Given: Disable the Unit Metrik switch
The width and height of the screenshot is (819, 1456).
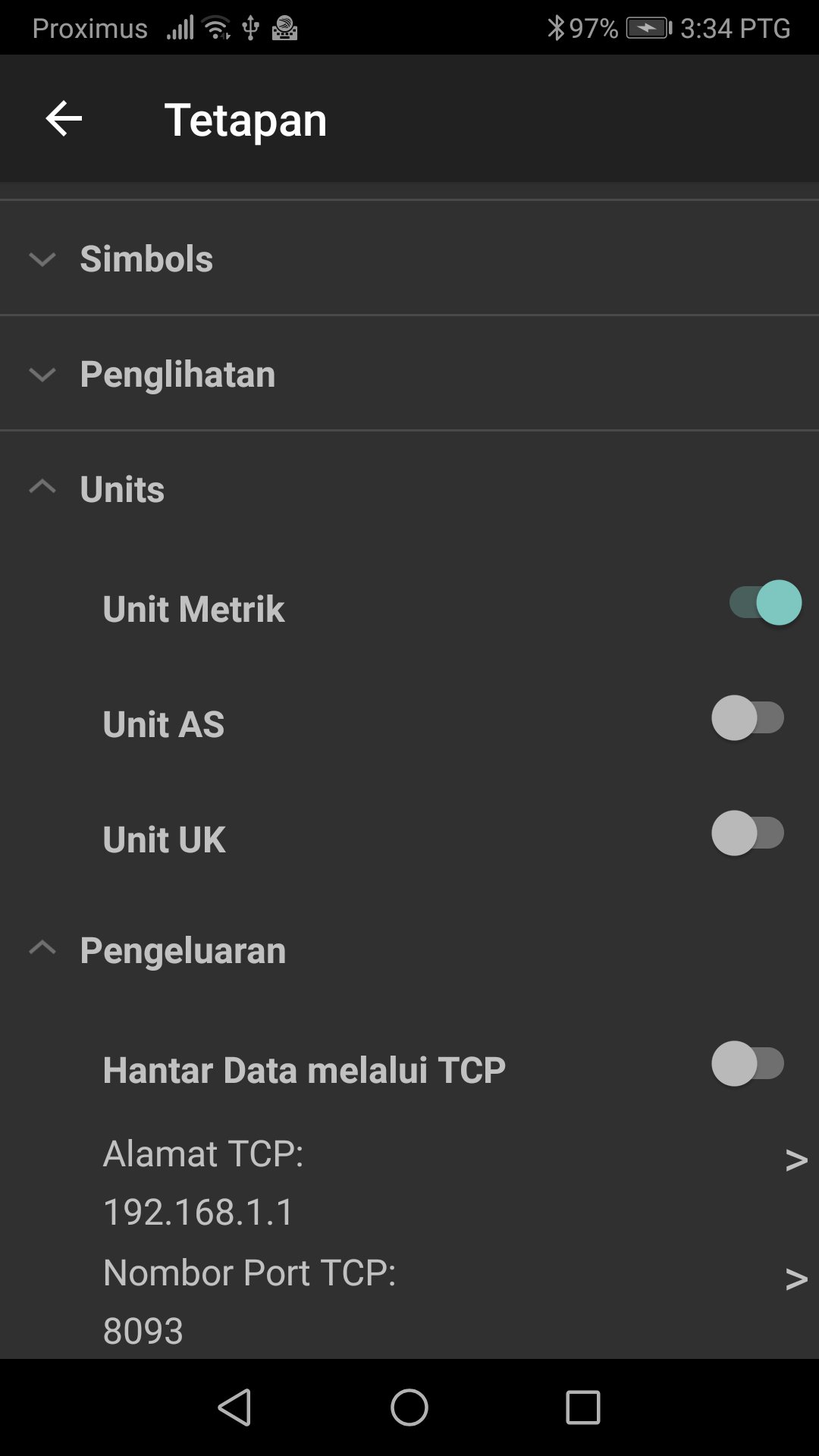Looking at the screenshot, I should point(764,603).
